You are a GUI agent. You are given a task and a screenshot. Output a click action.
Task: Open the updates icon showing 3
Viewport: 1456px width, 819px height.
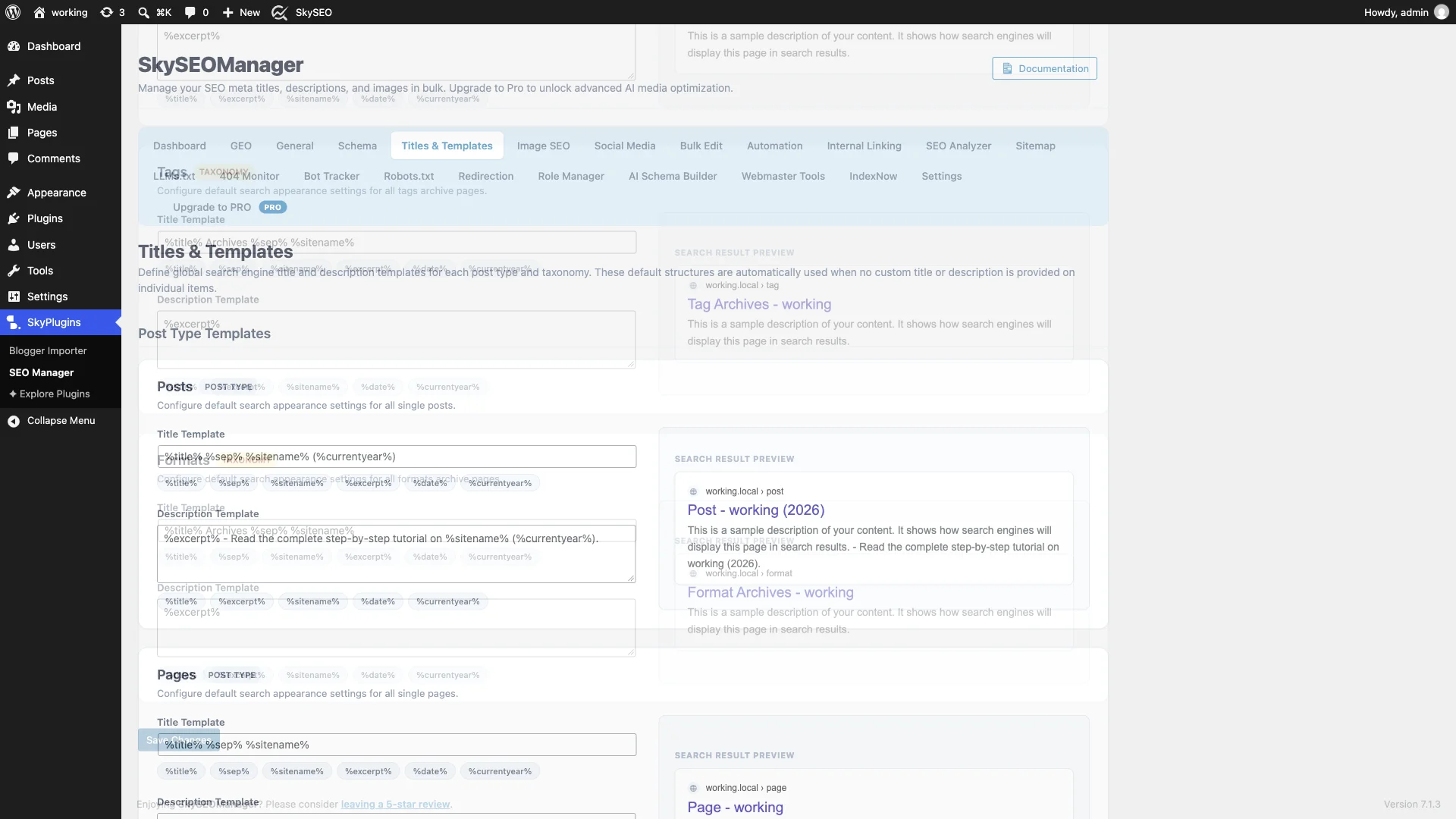(x=112, y=12)
